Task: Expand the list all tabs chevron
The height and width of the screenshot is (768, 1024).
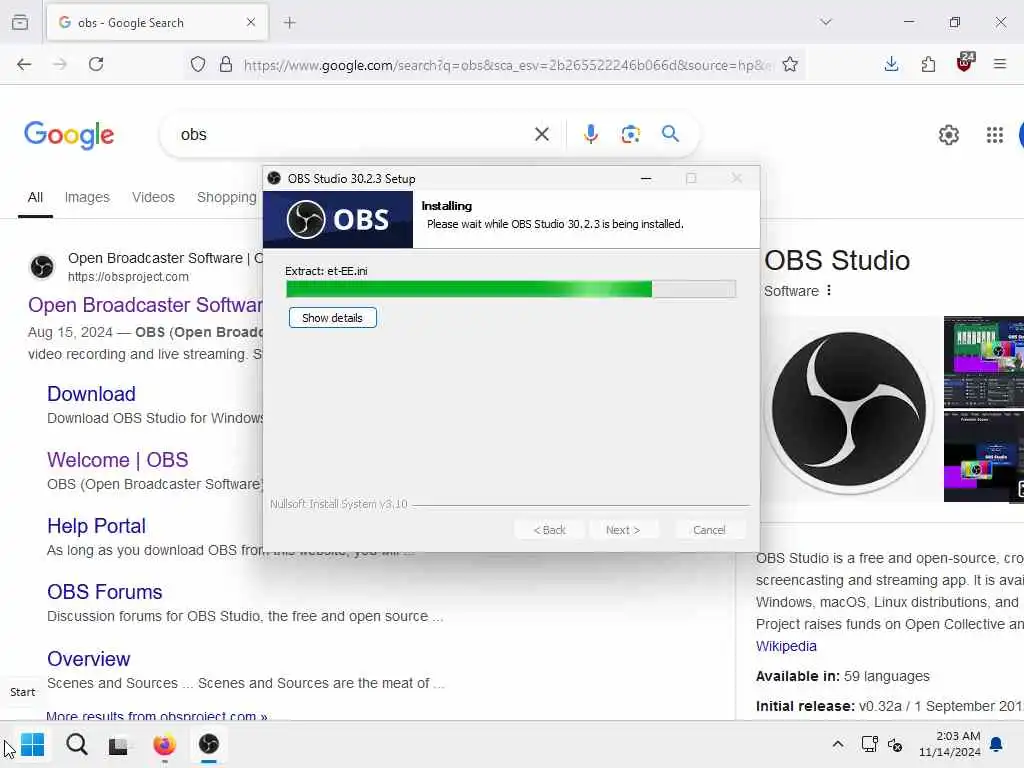Action: point(826,22)
